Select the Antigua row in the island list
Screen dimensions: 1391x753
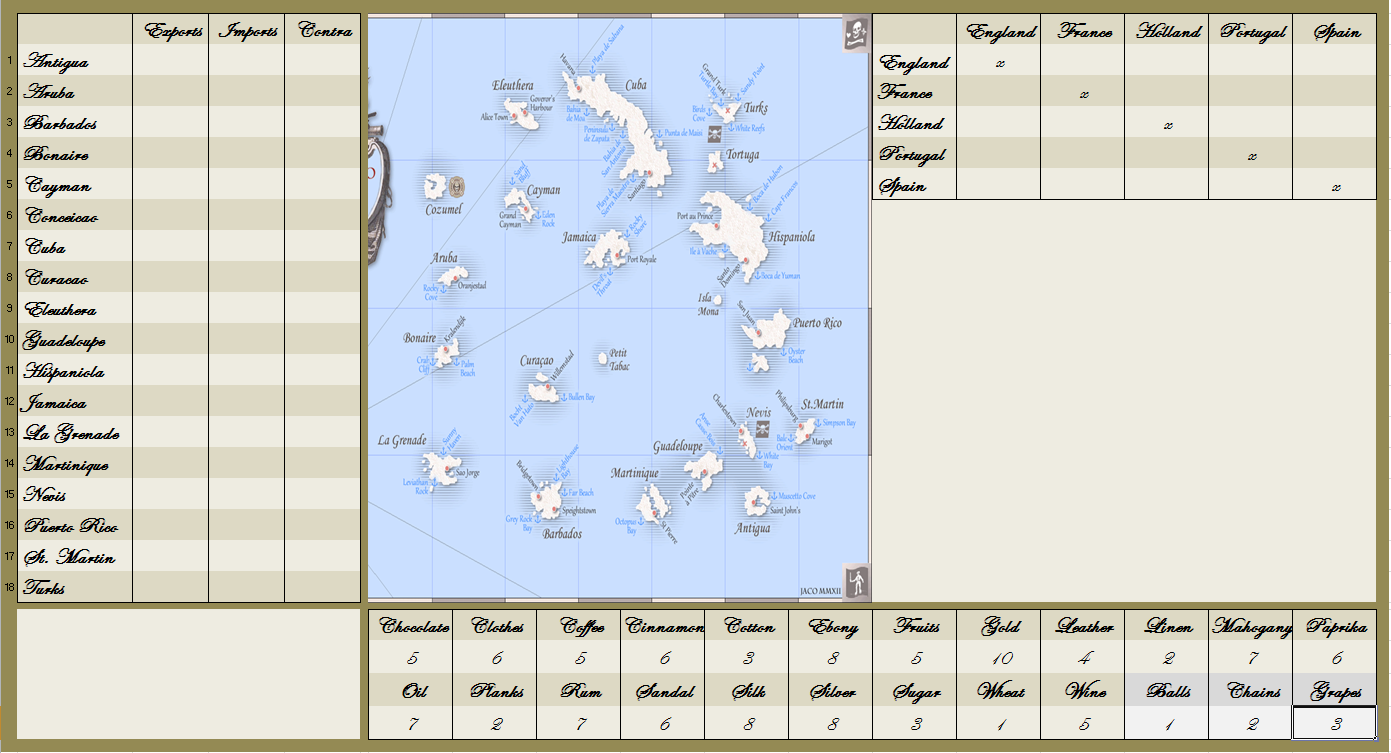pyautogui.click(x=189, y=61)
